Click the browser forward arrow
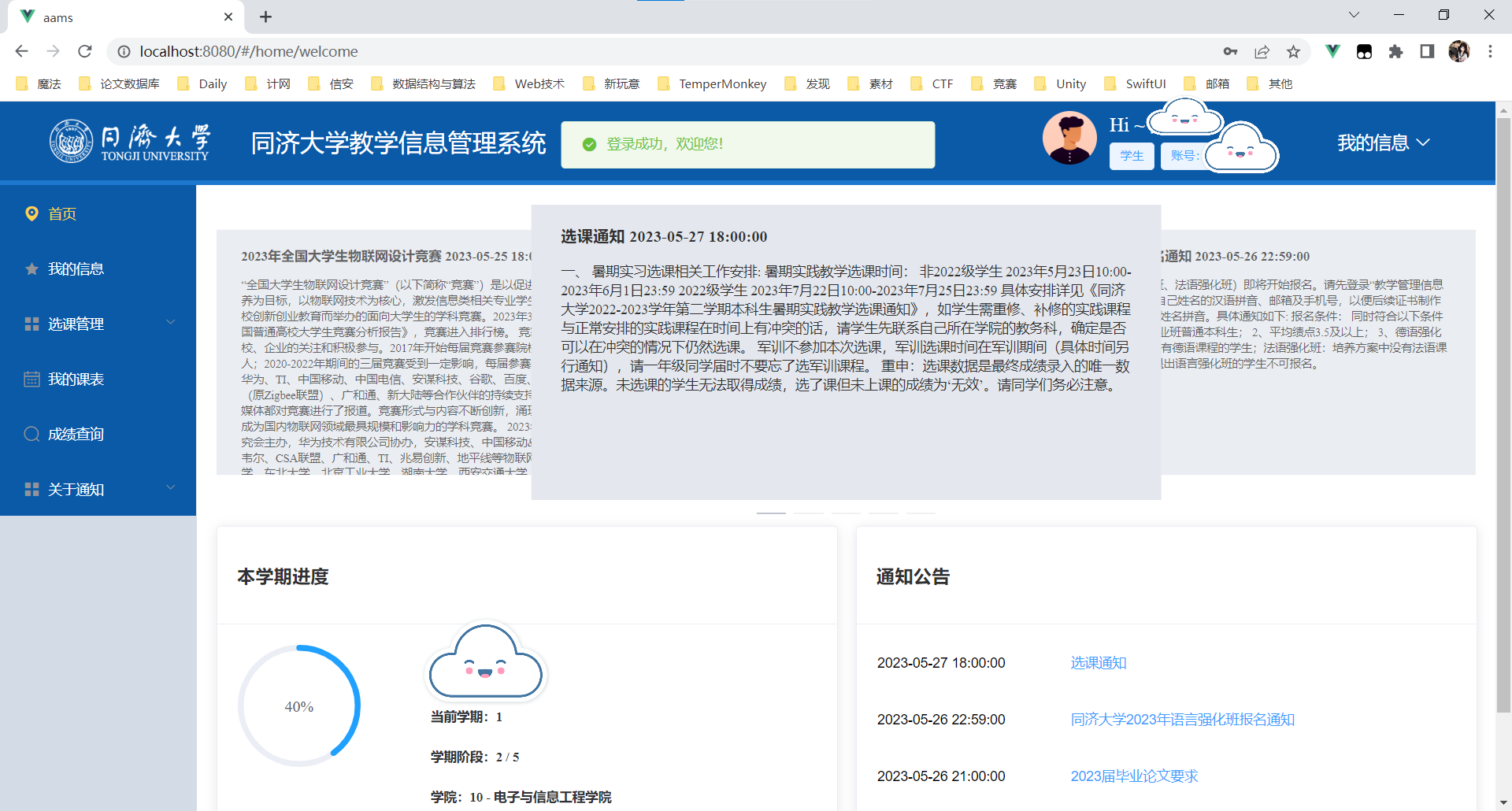 [53, 51]
